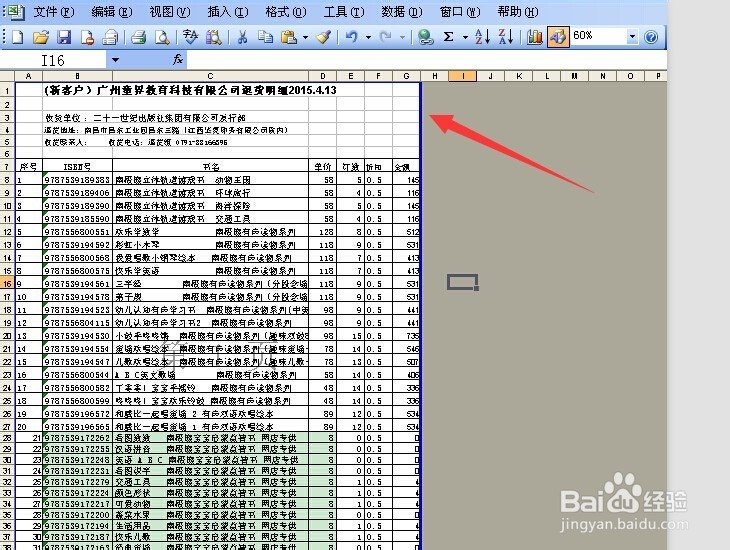Image resolution: width=730 pixels, height=550 pixels.
Task: Click cell with ISBN 9787539196572
Action: pos(77,414)
